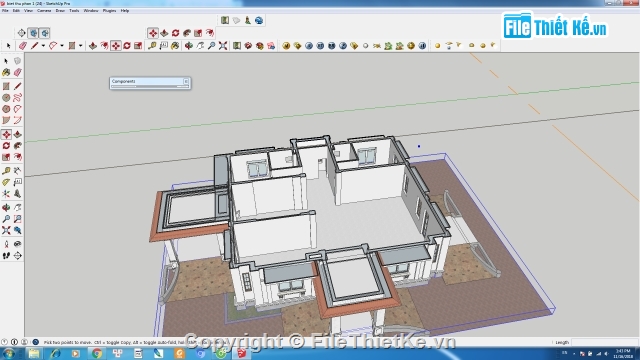Click the Photo Textures icon
This screenshot has width=640, height=360.
(248, 20)
